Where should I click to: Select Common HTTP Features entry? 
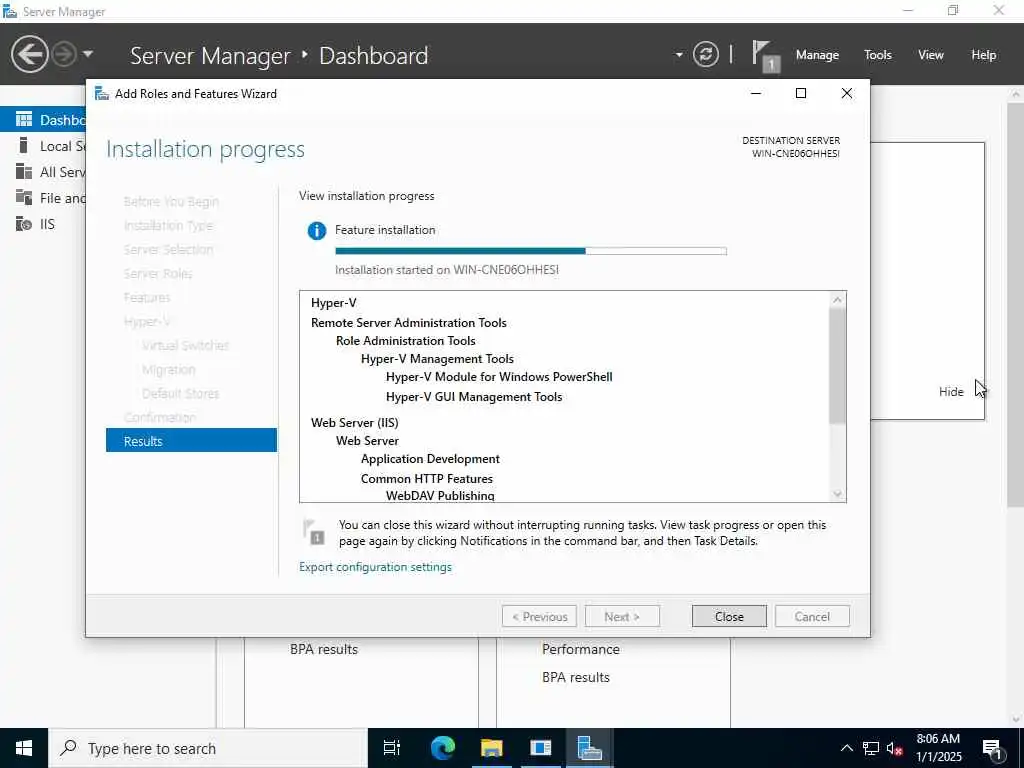click(427, 479)
